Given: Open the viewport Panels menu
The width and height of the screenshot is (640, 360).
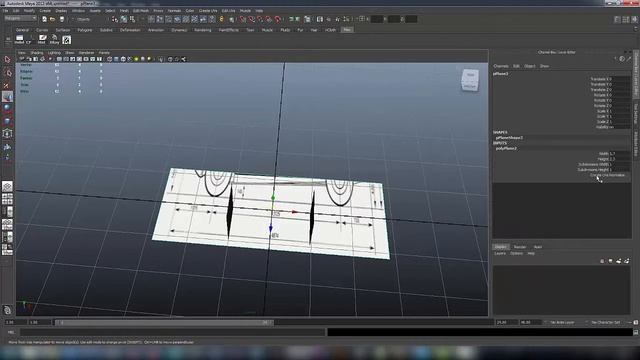Looking at the screenshot, I should point(104,53).
